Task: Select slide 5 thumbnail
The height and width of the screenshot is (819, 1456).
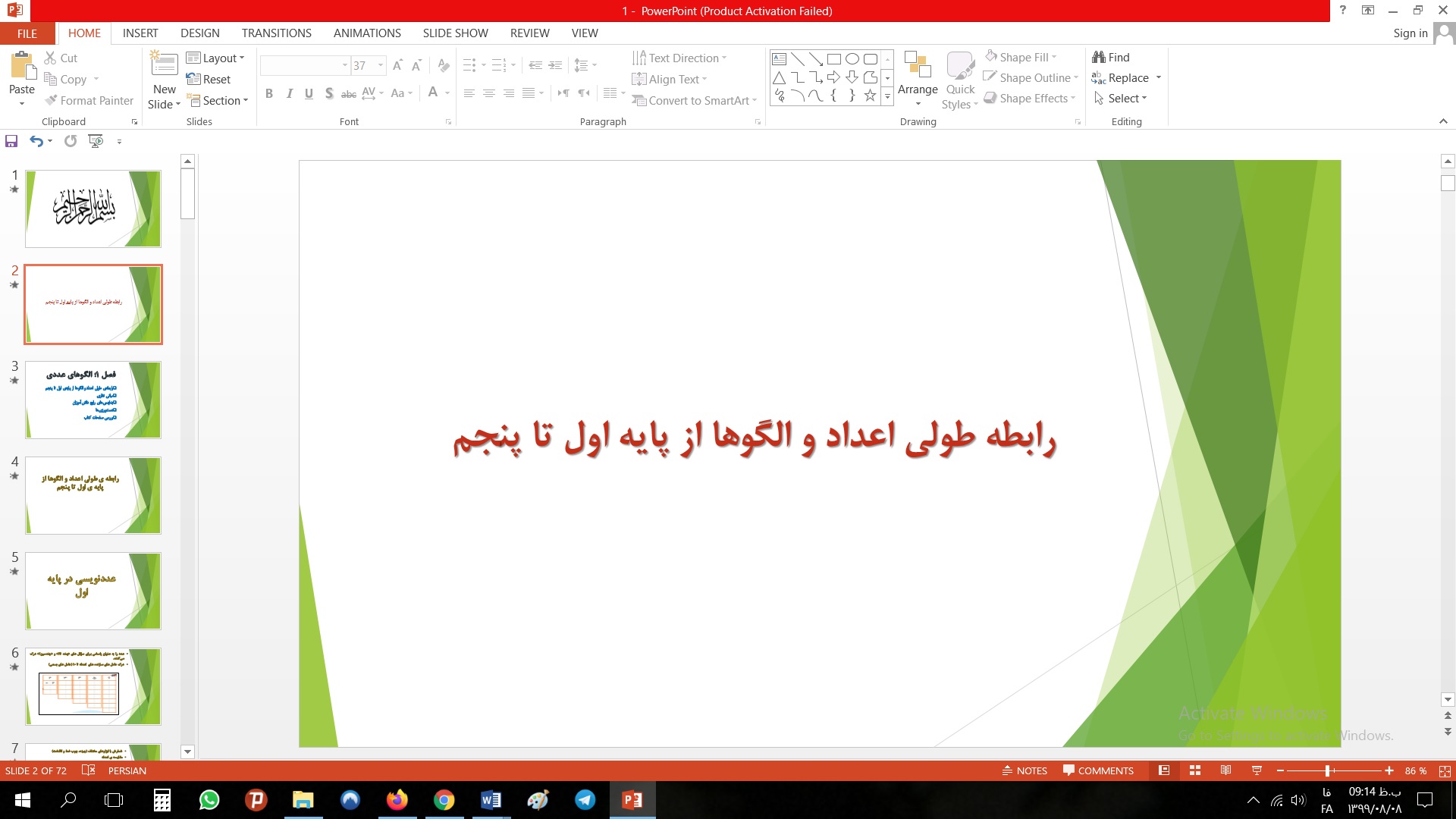Action: pyautogui.click(x=93, y=591)
